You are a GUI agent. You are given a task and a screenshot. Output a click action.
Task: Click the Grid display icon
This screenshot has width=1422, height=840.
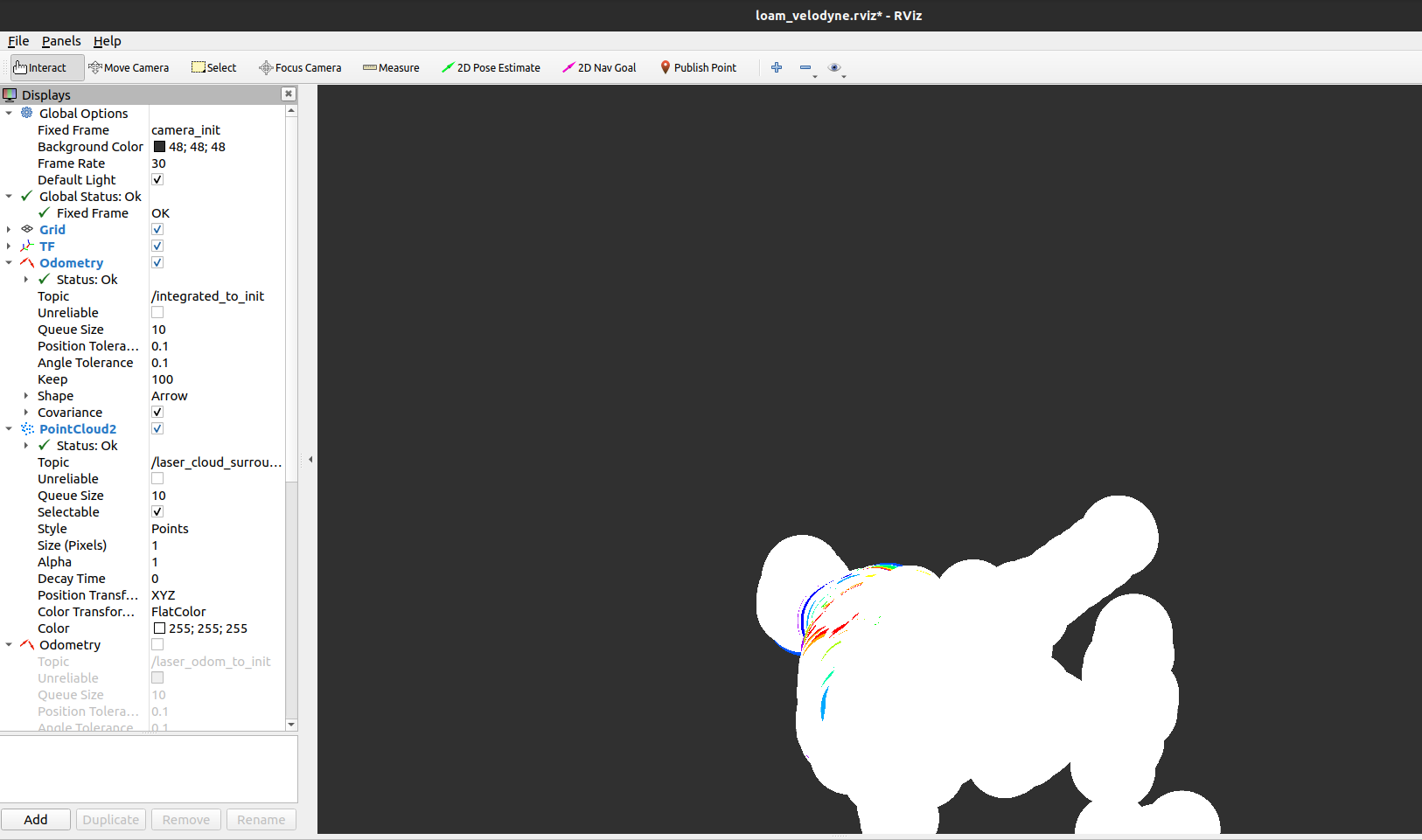click(27, 229)
